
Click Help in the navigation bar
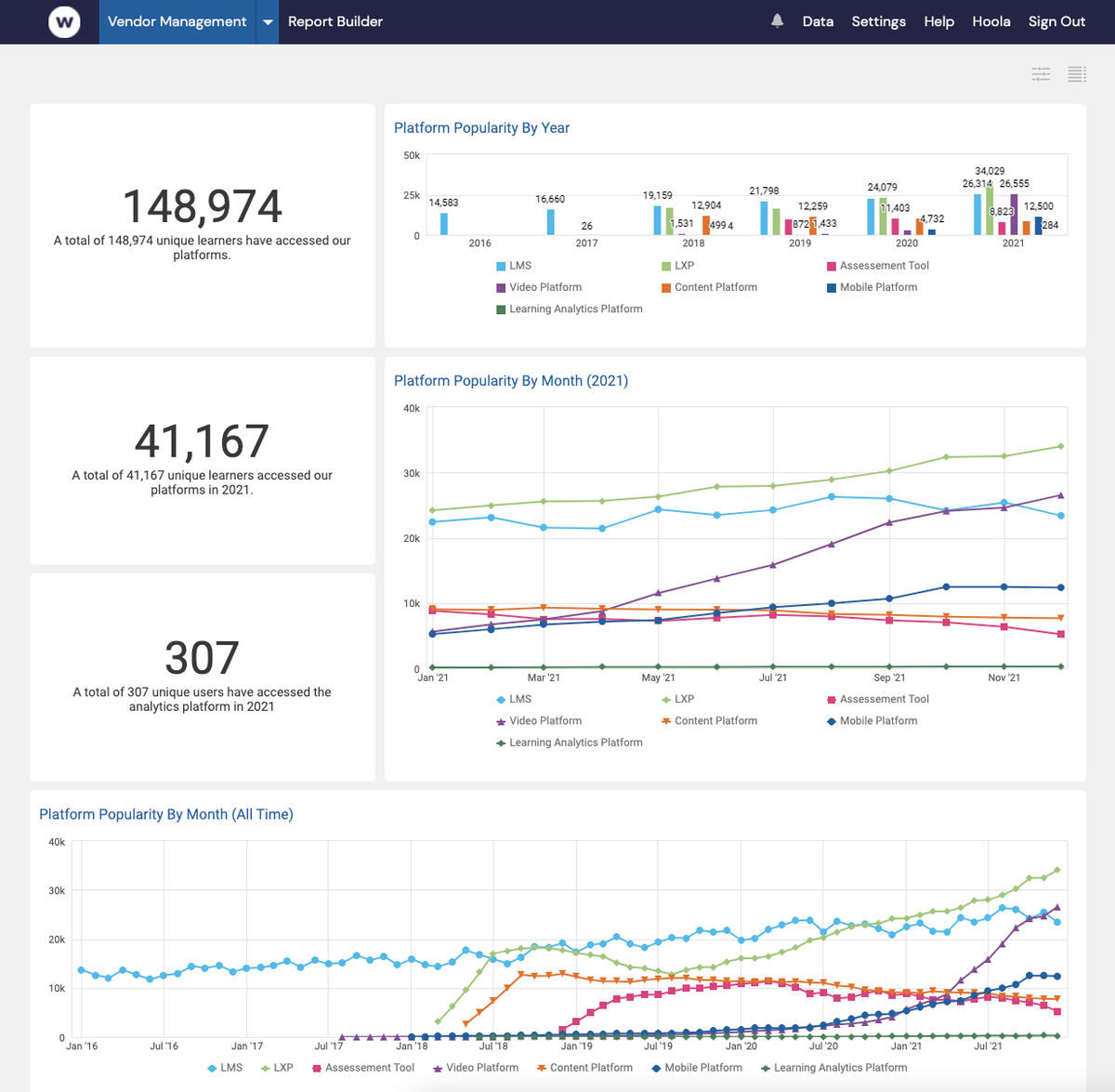(x=938, y=21)
